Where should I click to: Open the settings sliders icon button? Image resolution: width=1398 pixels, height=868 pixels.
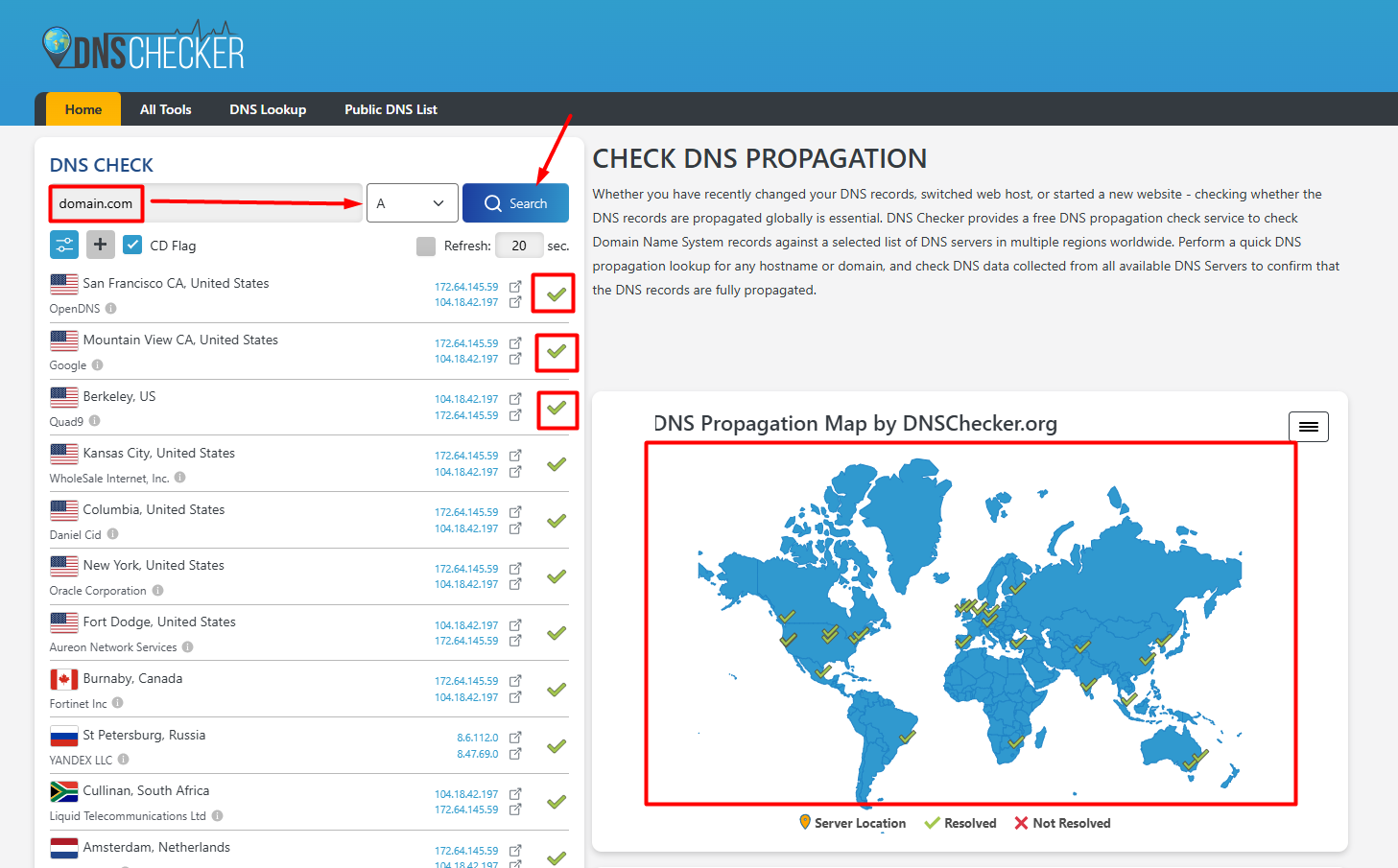coord(64,245)
